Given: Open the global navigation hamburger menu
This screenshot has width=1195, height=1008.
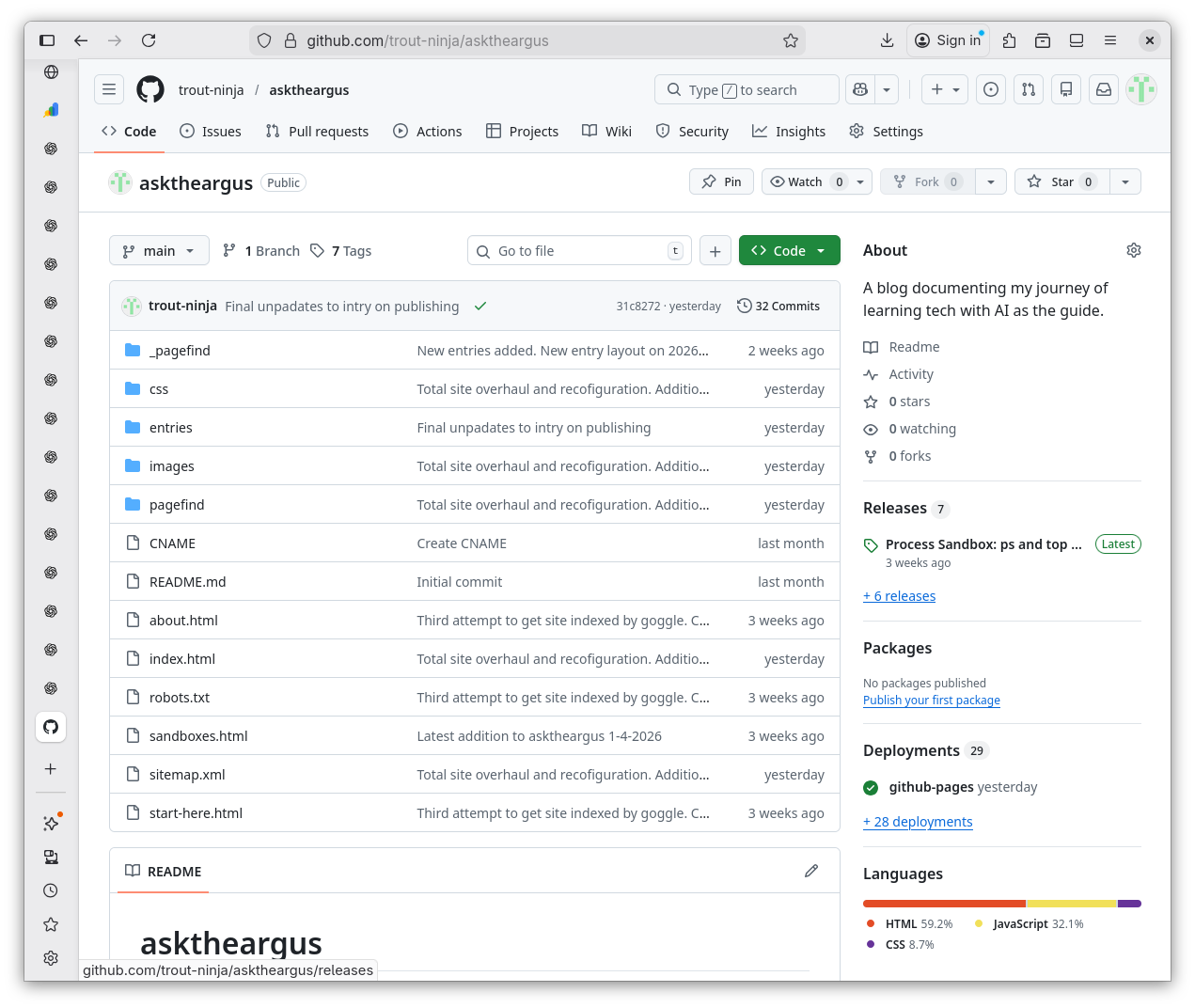Looking at the screenshot, I should [109, 89].
